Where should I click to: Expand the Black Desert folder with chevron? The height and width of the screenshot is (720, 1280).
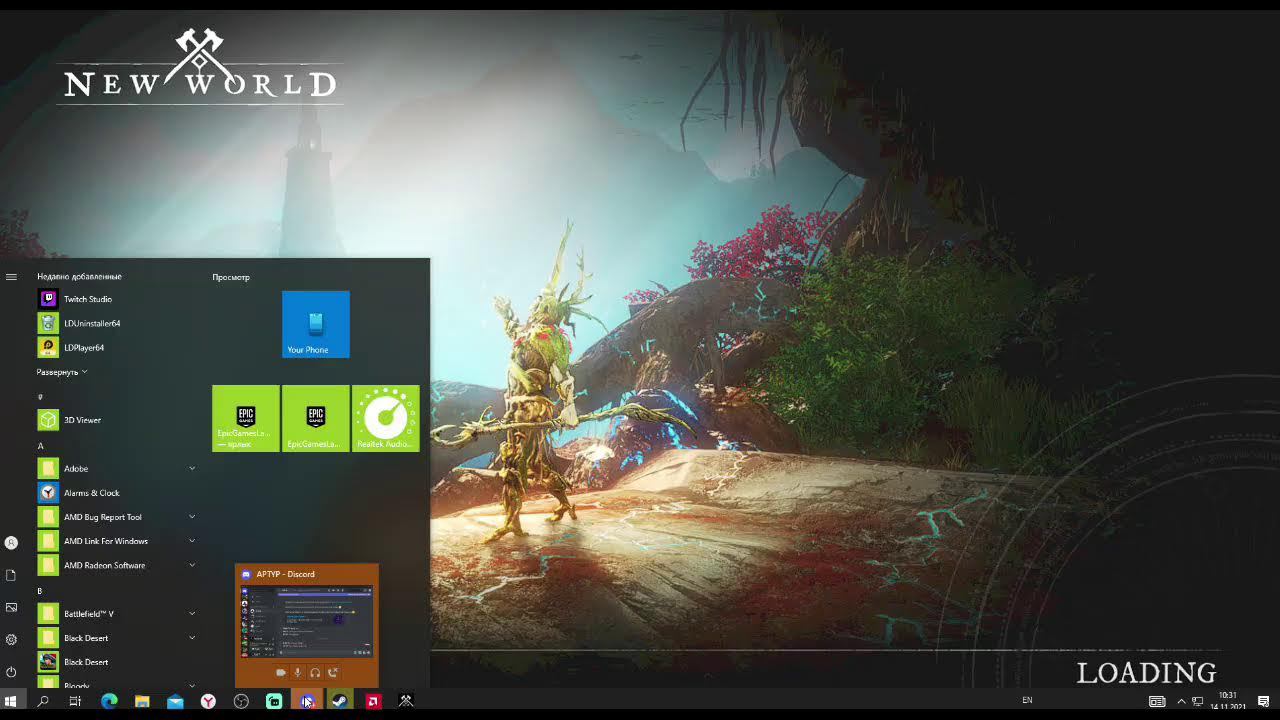coord(192,638)
